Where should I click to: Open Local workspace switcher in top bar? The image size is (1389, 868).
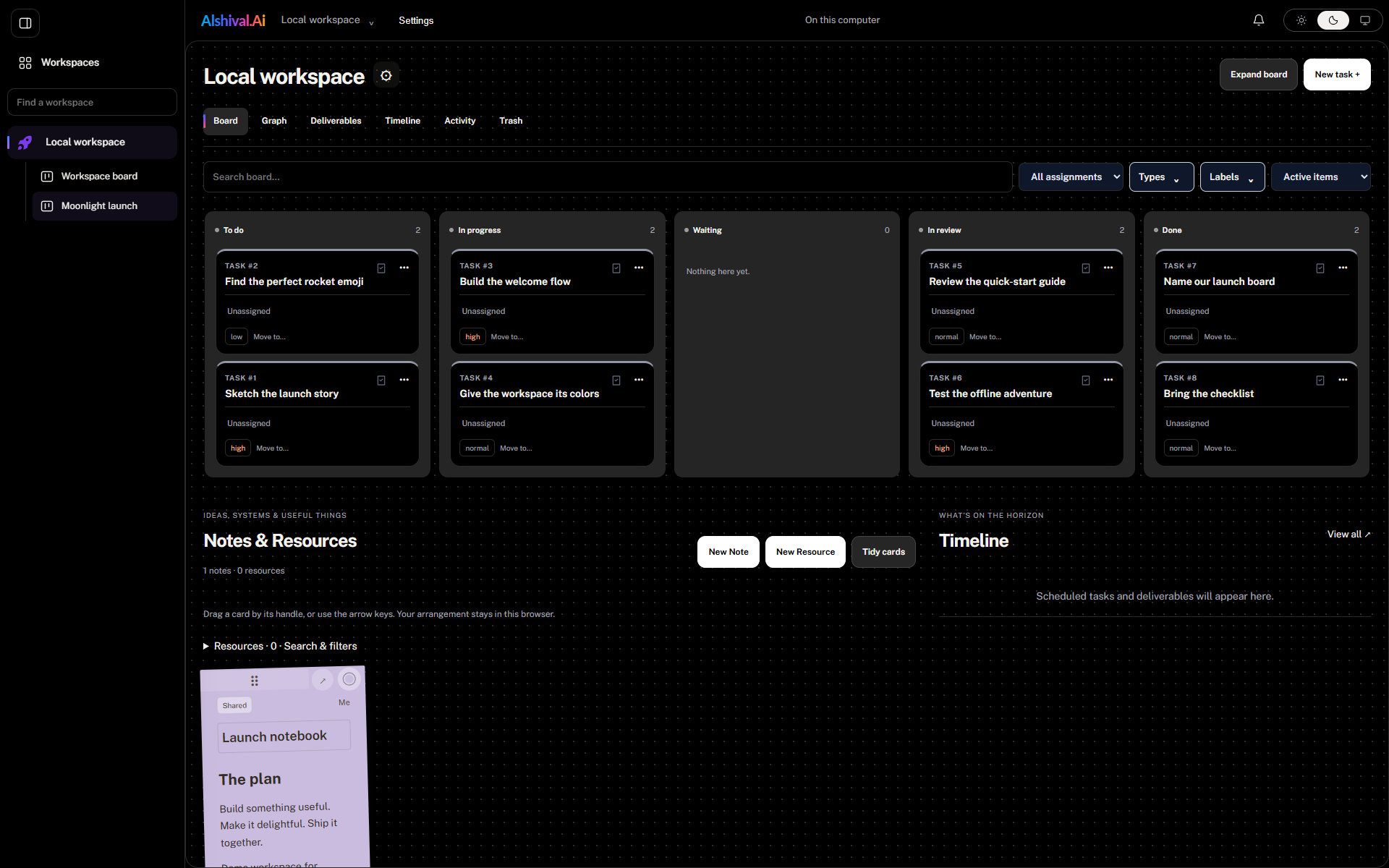point(328,20)
